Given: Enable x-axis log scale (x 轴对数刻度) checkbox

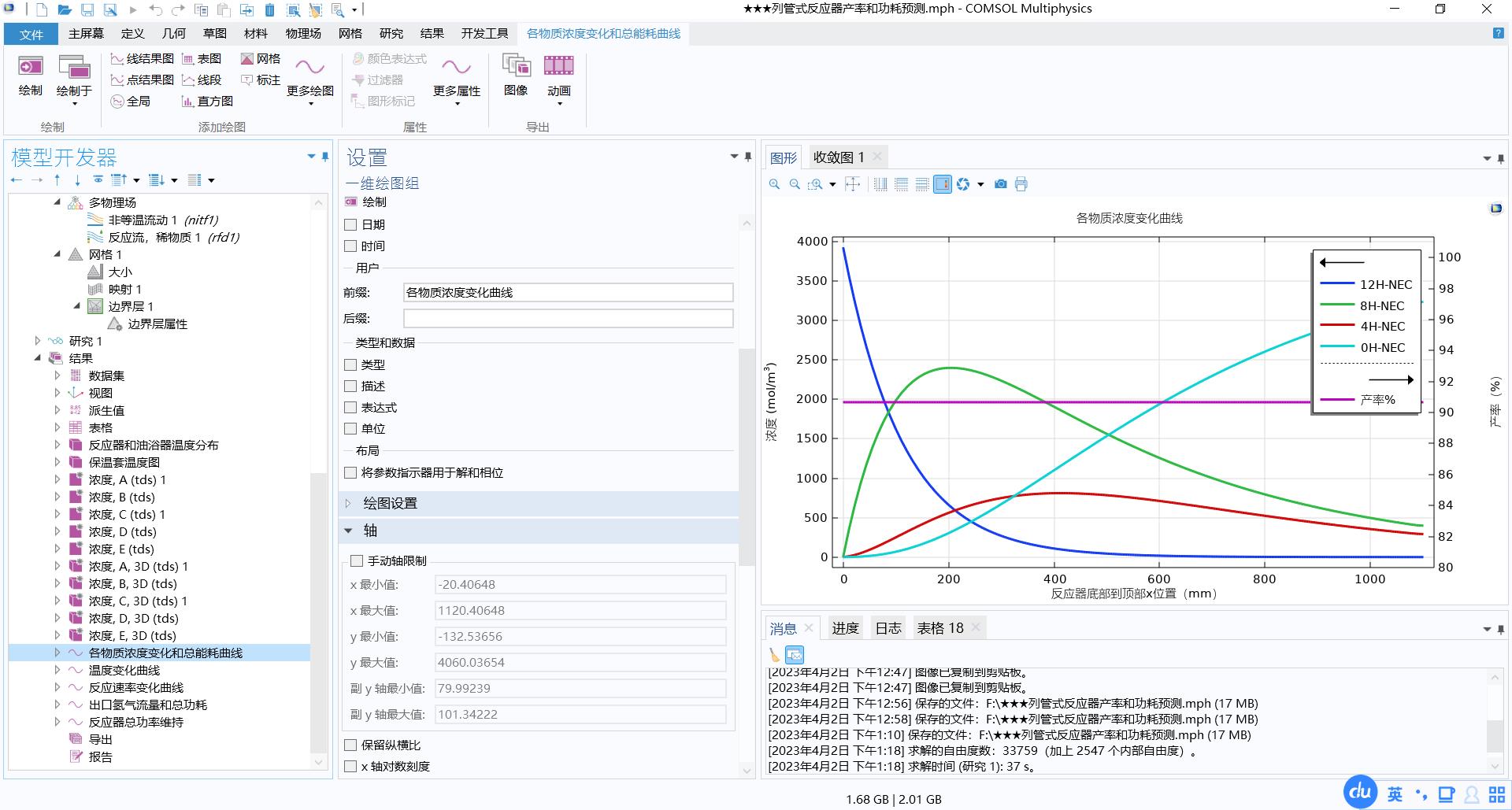Looking at the screenshot, I should tap(351, 767).
